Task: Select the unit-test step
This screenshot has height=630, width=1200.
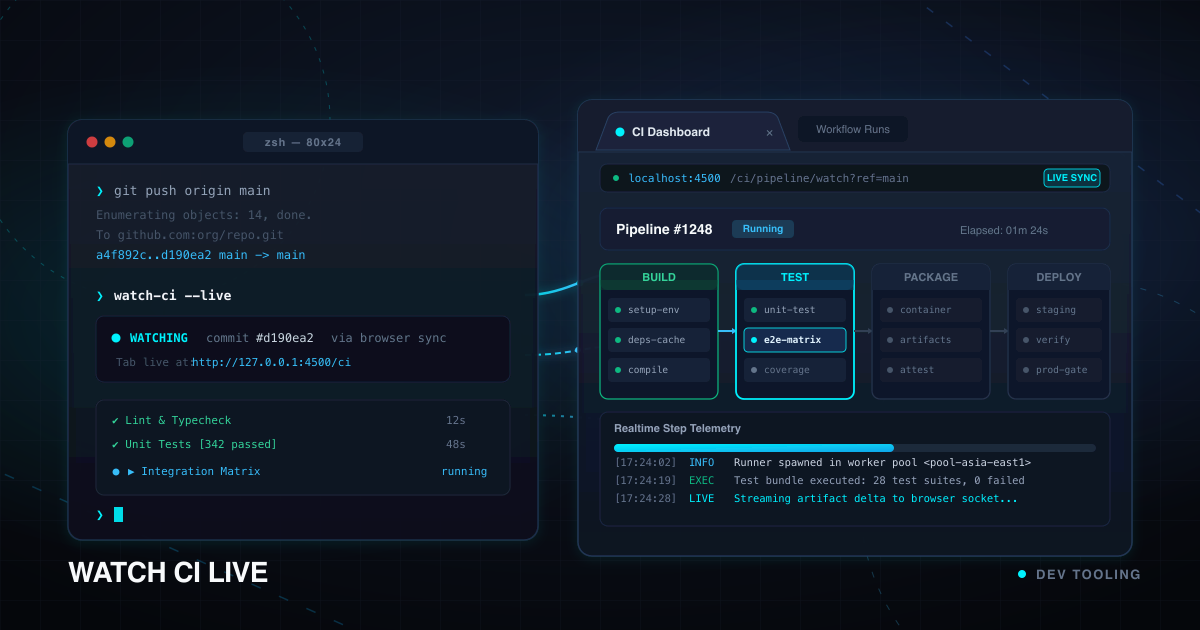Action: 795,310
